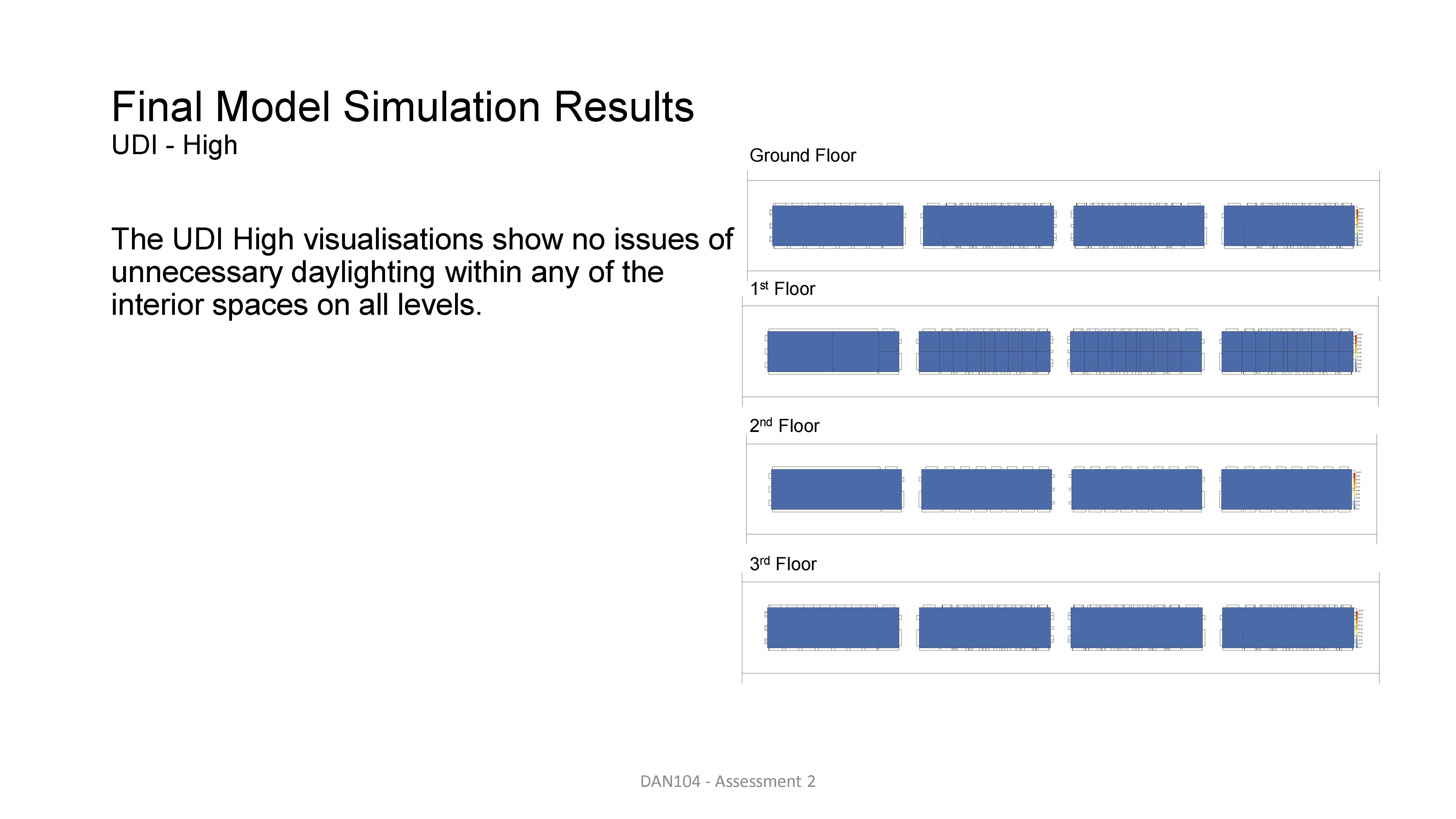Viewport: 1456px width, 819px height.
Task: Click the 'Final Model Simulation Results' title
Action: [x=402, y=106]
